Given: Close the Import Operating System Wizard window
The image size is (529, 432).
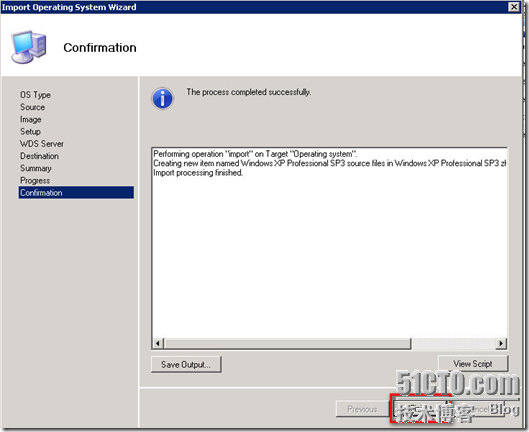Looking at the screenshot, I should [x=514, y=7].
